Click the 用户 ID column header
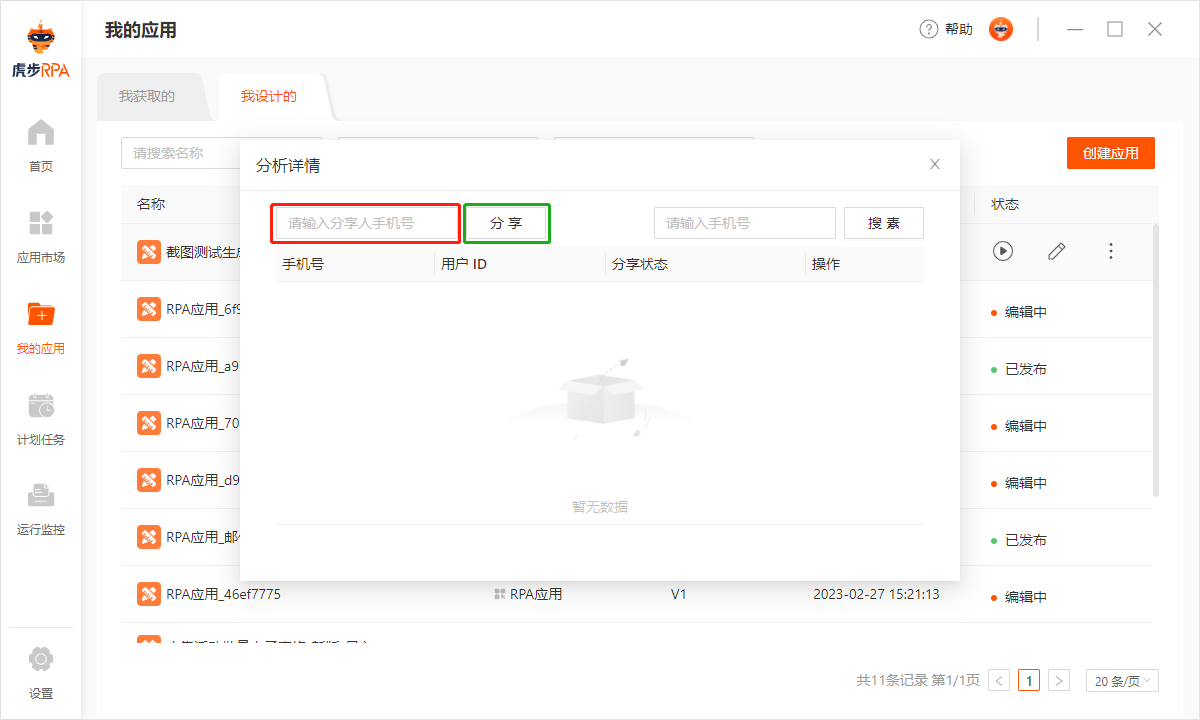Viewport: 1200px width, 720px height. click(464, 264)
